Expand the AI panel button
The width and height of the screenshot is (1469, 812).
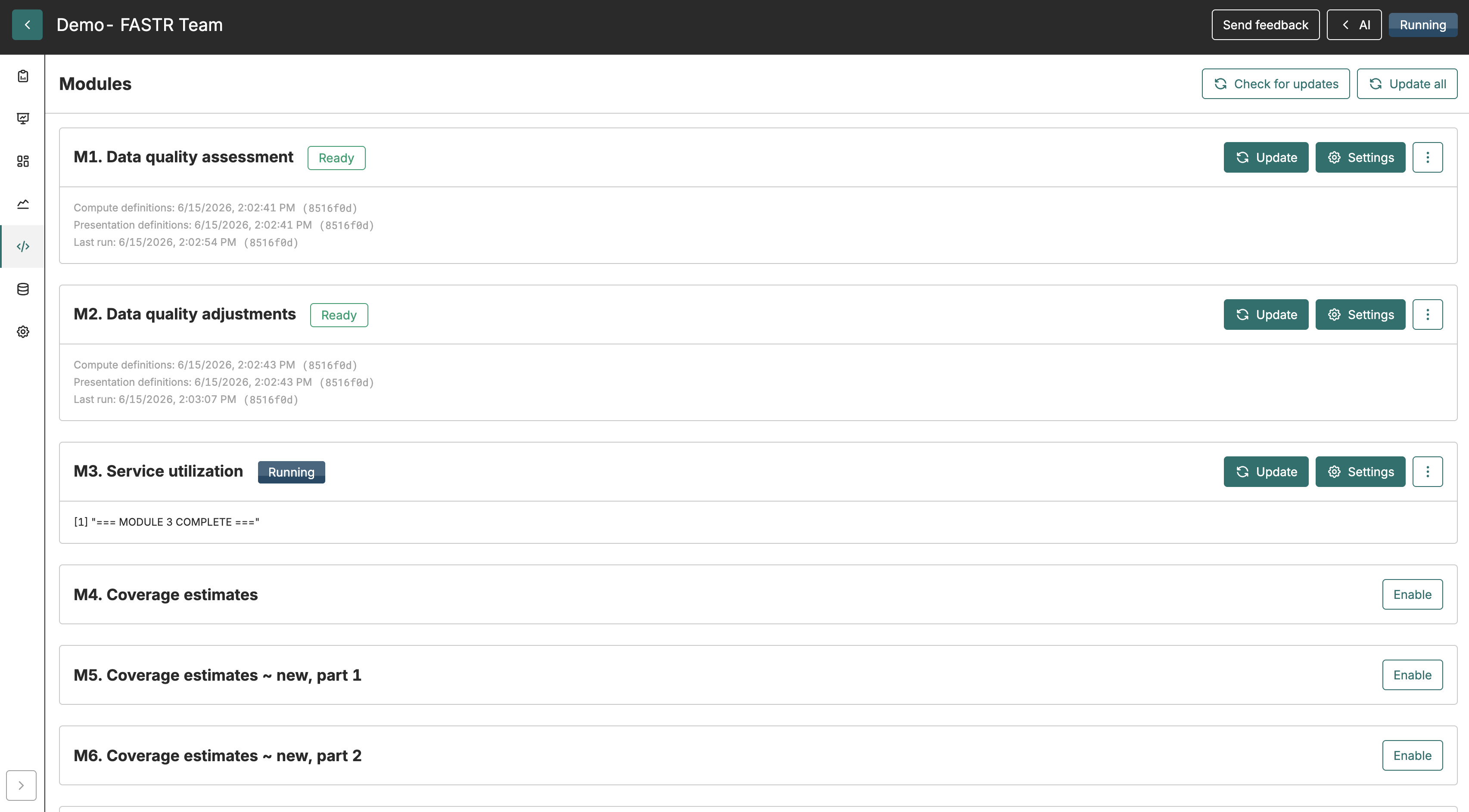click(x=1354, y=25)
